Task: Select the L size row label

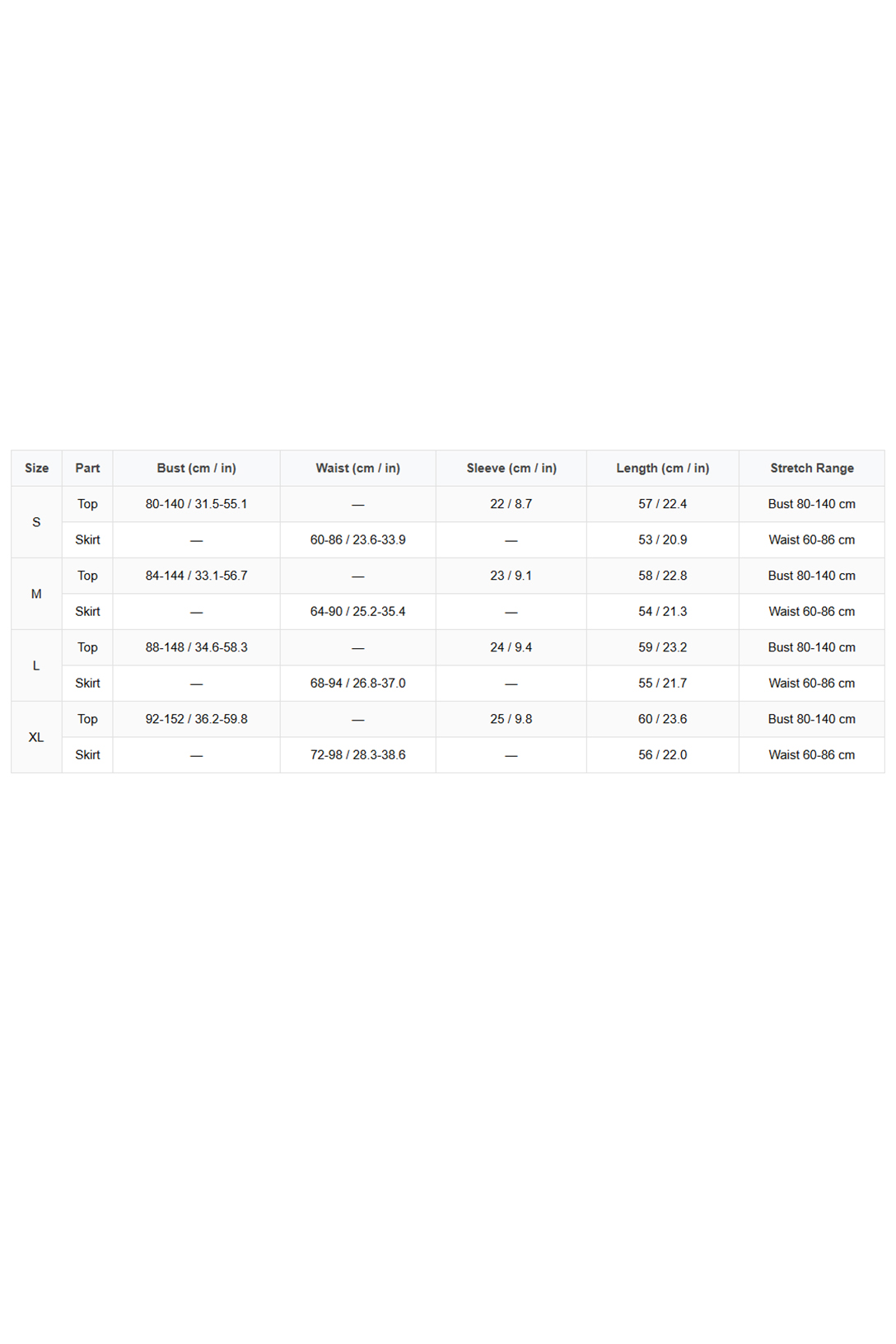Action: (x=36, y=665)
